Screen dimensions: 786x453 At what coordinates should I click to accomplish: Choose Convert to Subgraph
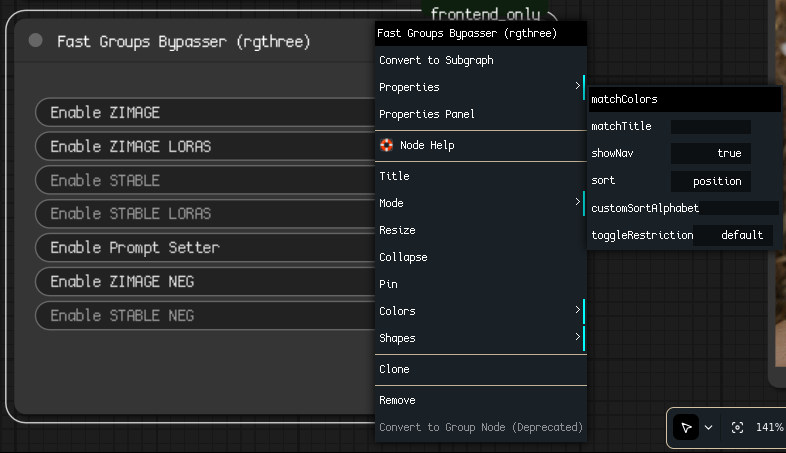pyautogui.click(x=436, y=60)
